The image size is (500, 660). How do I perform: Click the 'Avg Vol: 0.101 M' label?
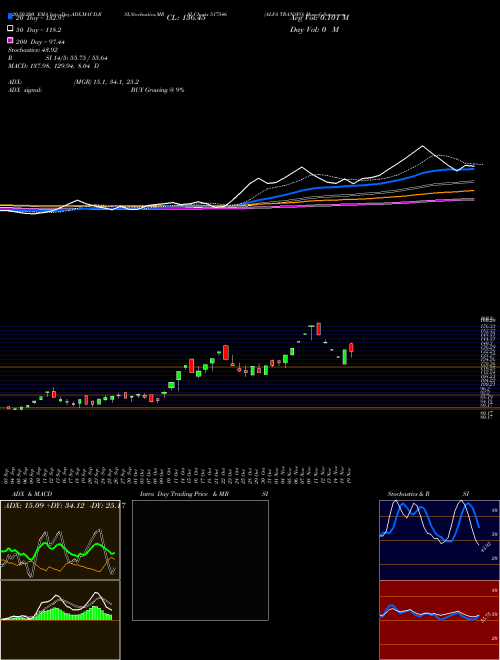pos(319,17)
